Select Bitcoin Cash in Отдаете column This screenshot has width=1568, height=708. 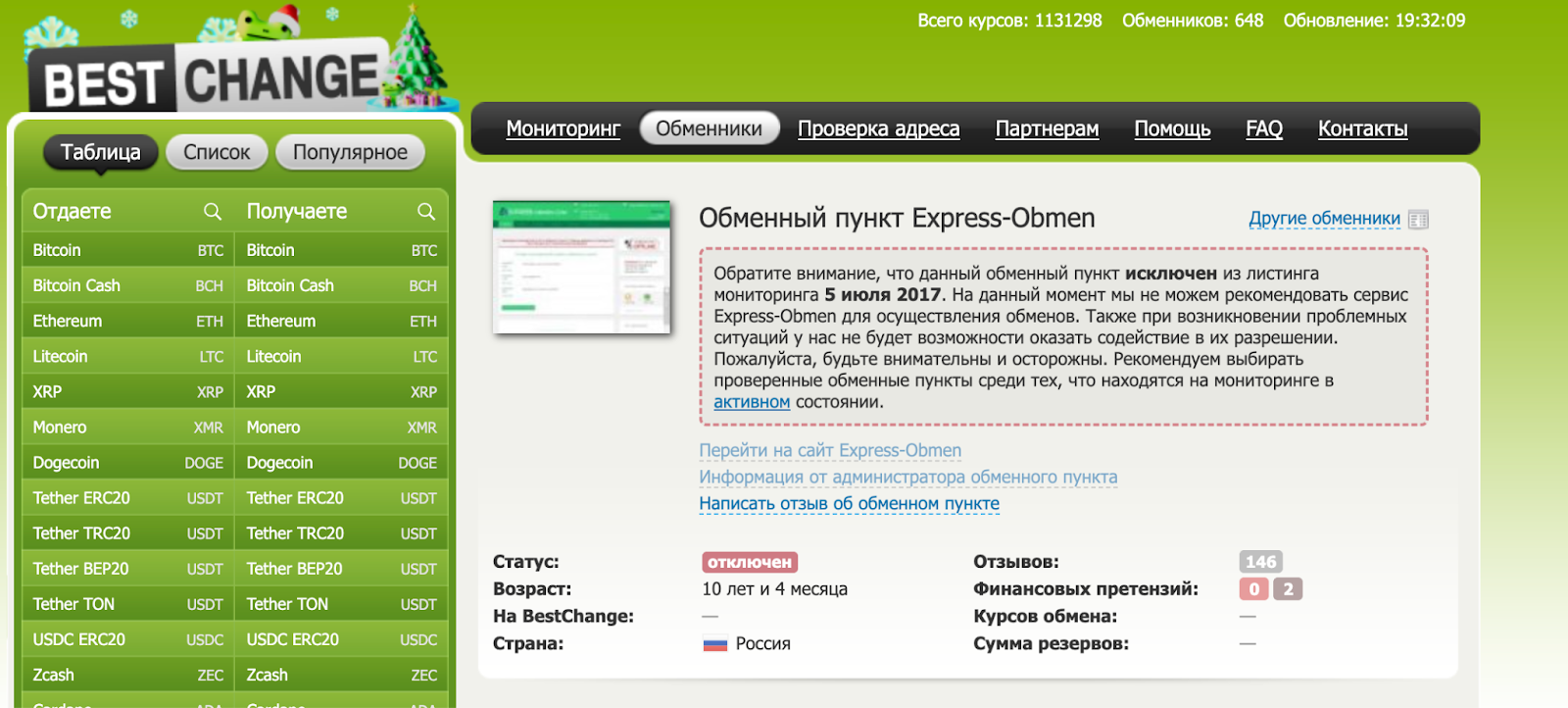pos(127,285)
